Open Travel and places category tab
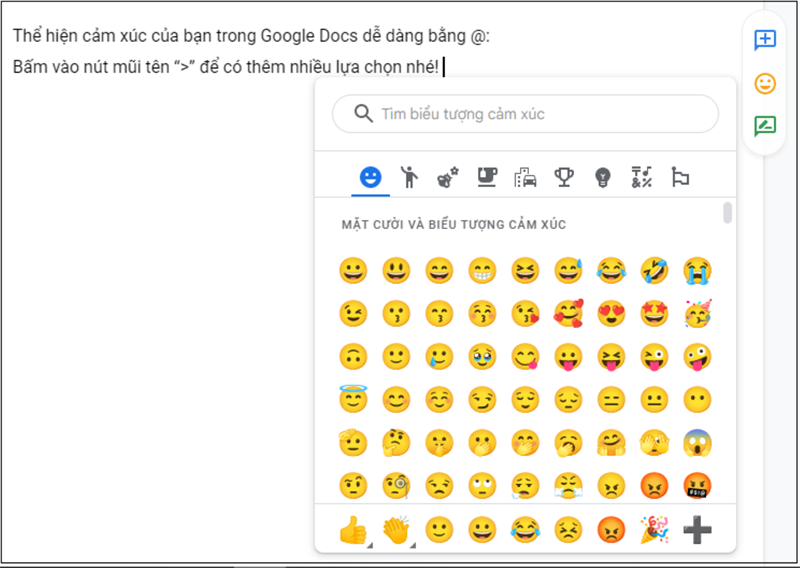Image resolution: width=800 pixels, height=568 pixels. (525, 178)
